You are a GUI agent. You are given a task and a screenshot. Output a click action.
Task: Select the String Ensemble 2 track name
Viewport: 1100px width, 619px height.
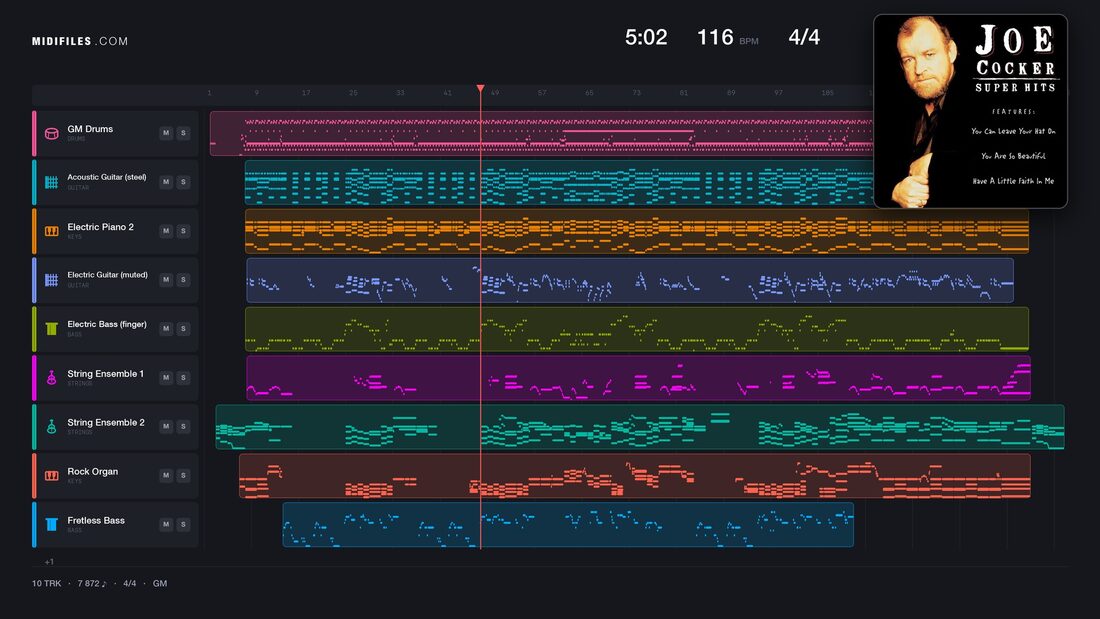(x=106, y=422)
